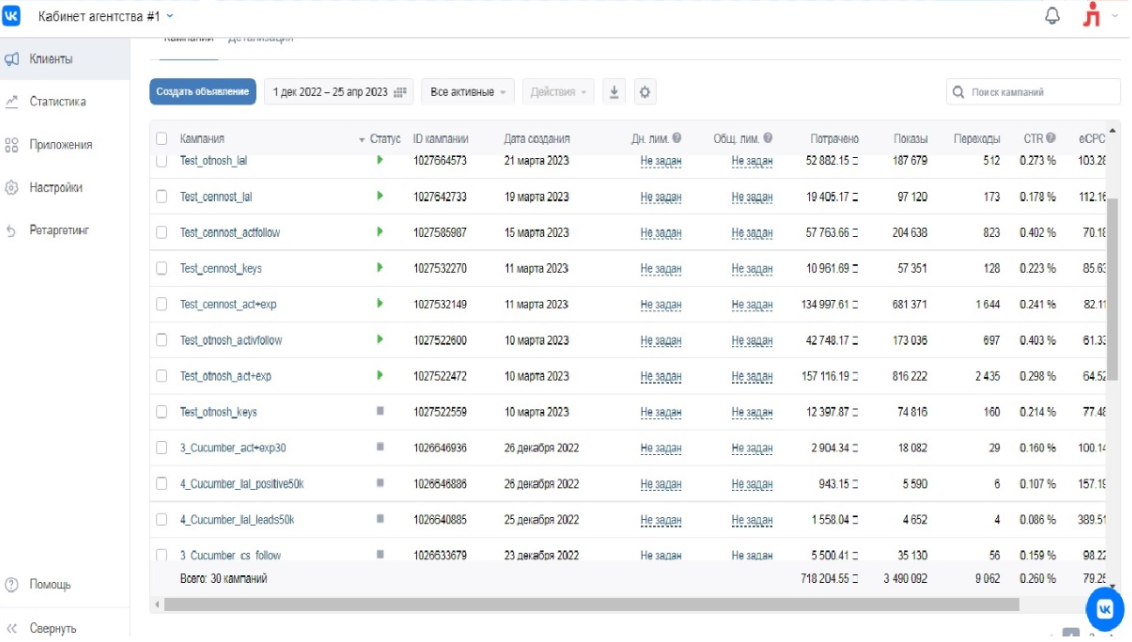Toggle stopped status of Test_otnosh_keys
The image size is (1132, 642).
[380, 411]
